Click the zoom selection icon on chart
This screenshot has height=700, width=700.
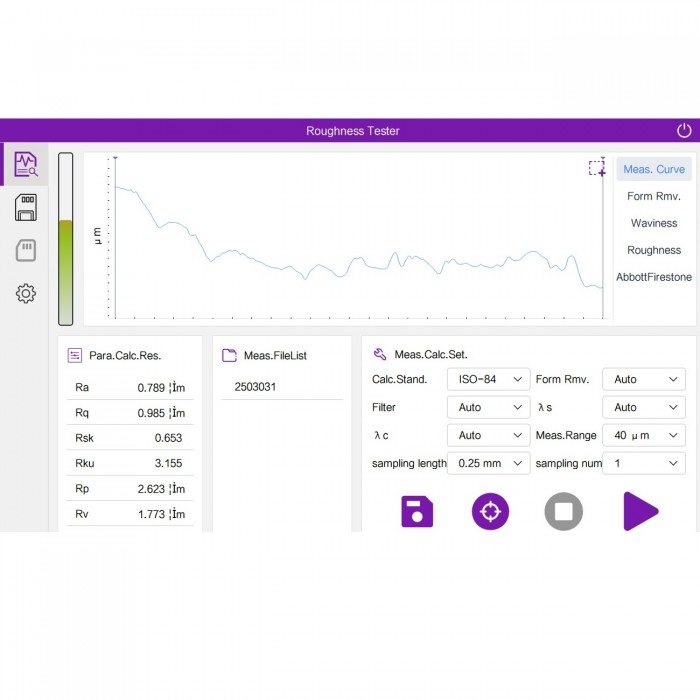coord(597,168)
